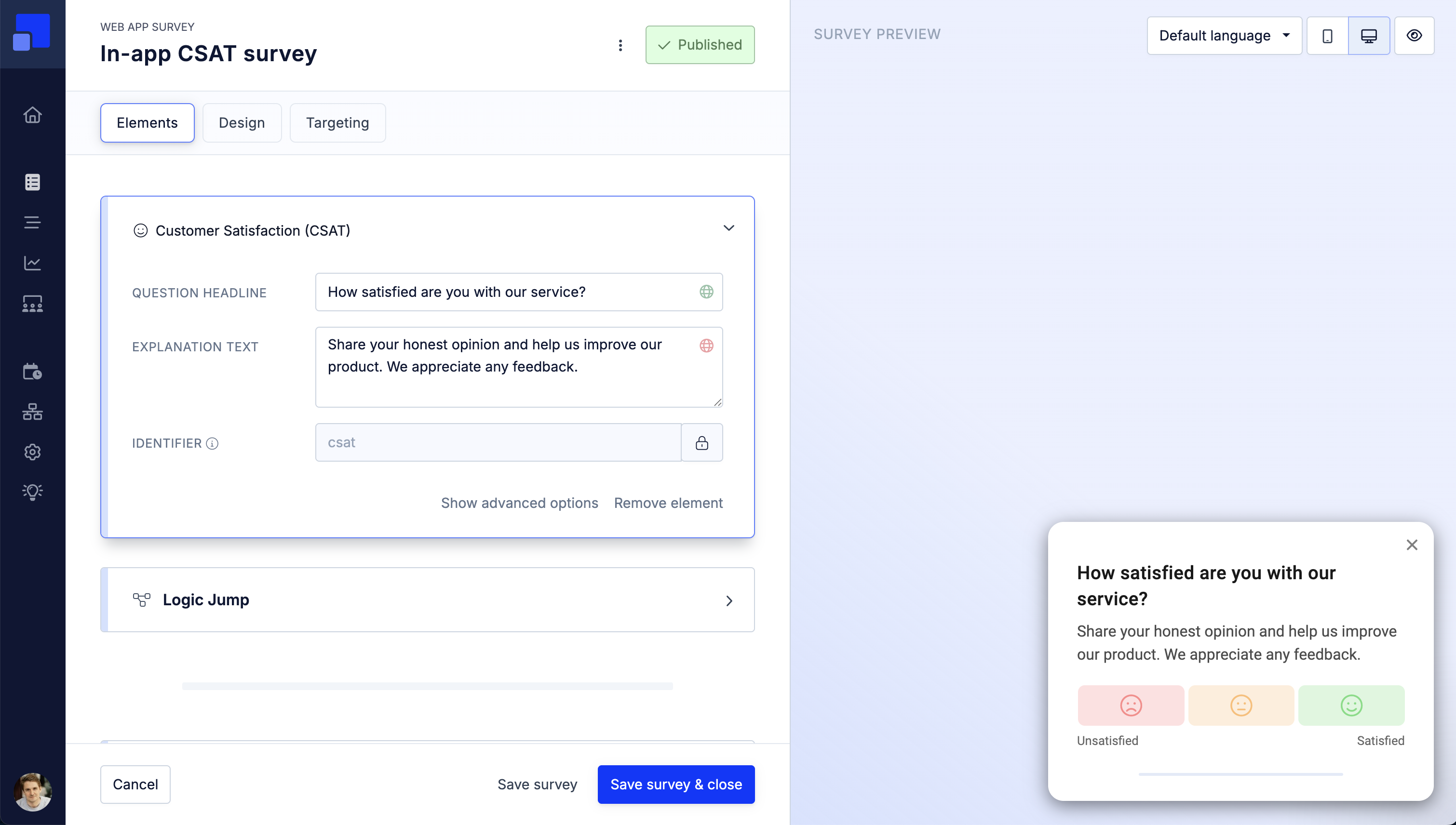This screenshot has width=1456, height=825.
Task: Open the three-dot survey options menu
Action: 620,45
